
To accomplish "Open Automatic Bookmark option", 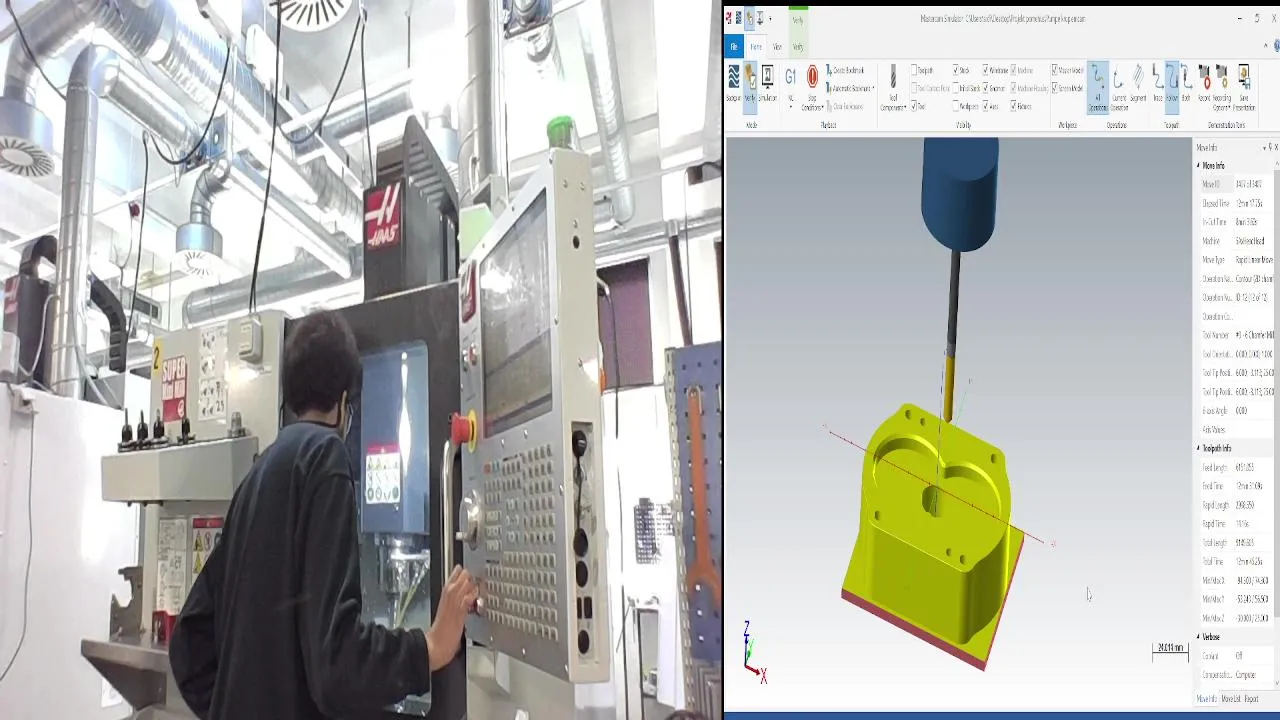I will 850,88.
